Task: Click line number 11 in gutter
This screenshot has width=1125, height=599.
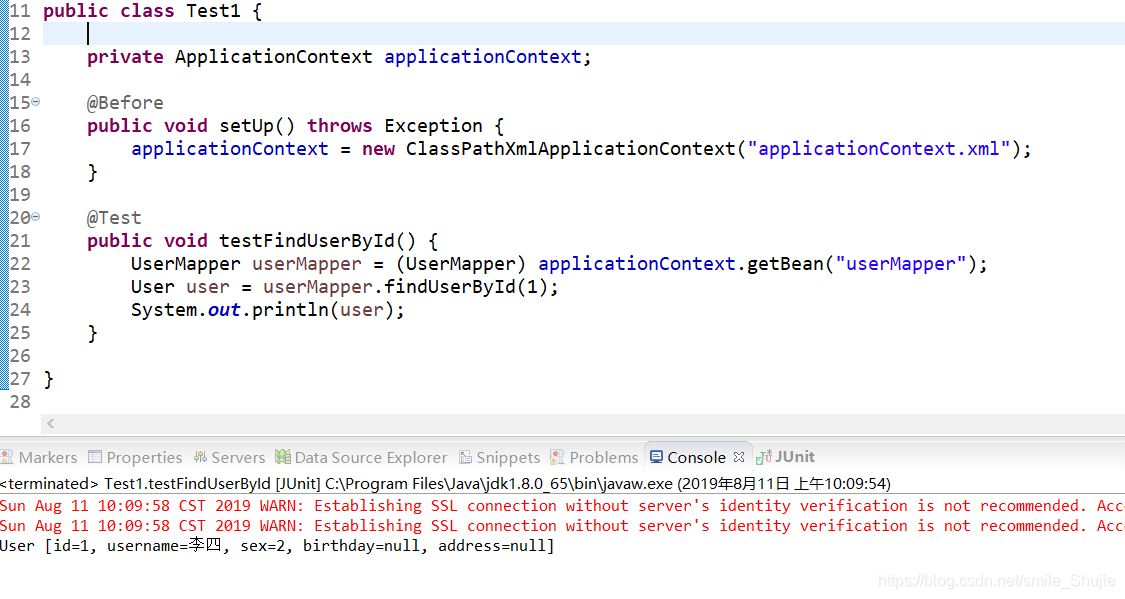Action: pos(20,11)
